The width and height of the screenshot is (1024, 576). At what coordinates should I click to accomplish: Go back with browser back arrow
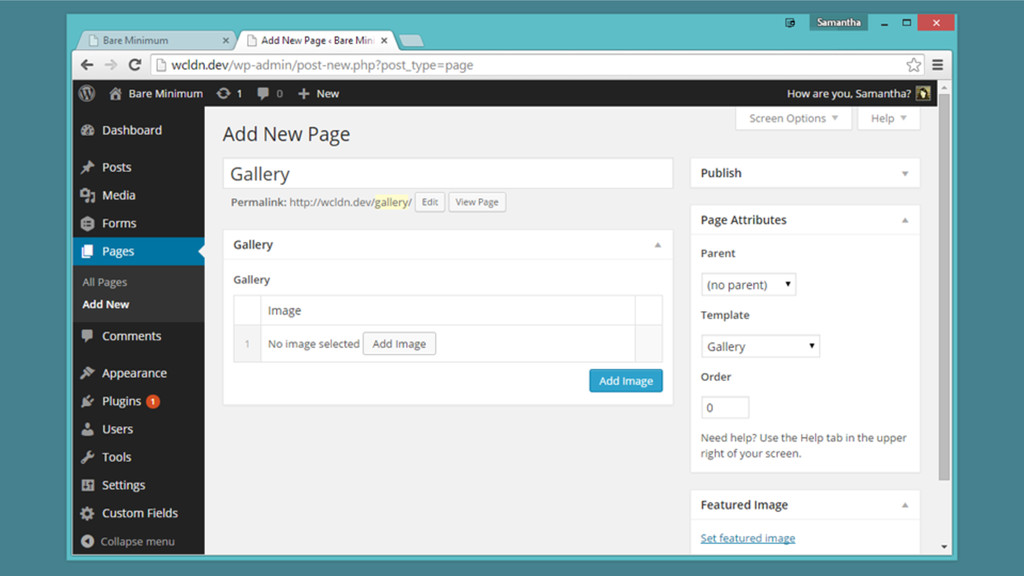point(87,65)
